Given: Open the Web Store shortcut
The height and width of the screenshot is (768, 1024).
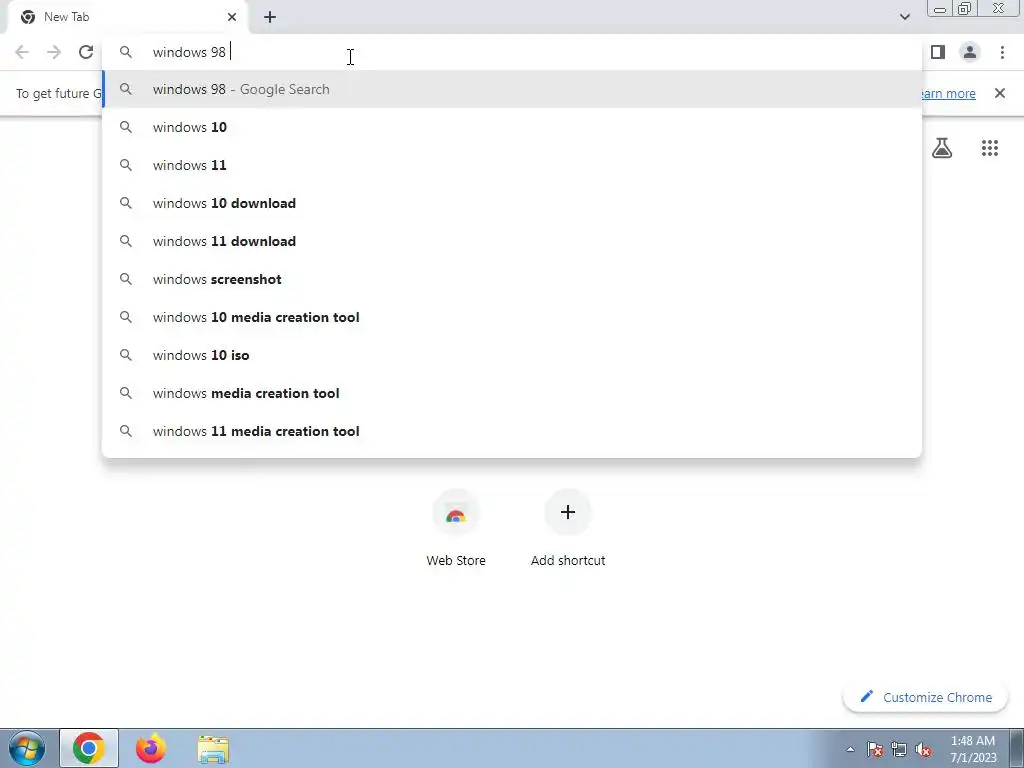Looking at the screenshot, I should pyautogui.click(x=456, y=528).
